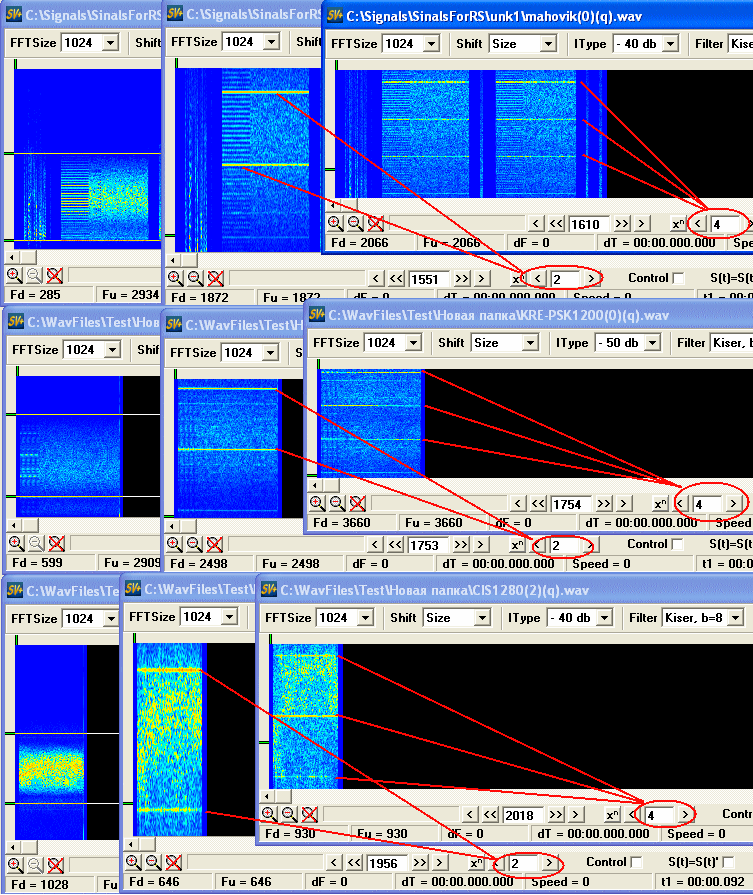Activate KRE-PSK1200(0)(q).wav window title bar
The width and height of the screenshot is (753, 895).
[x=520, y=315]
